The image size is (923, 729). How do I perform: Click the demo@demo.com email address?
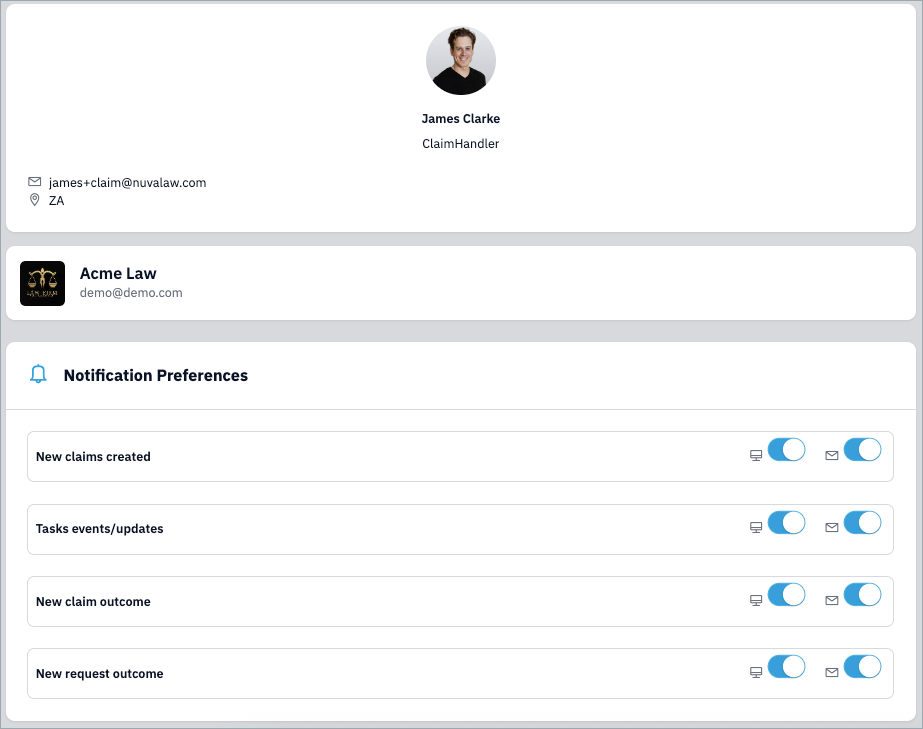[131, 293]
